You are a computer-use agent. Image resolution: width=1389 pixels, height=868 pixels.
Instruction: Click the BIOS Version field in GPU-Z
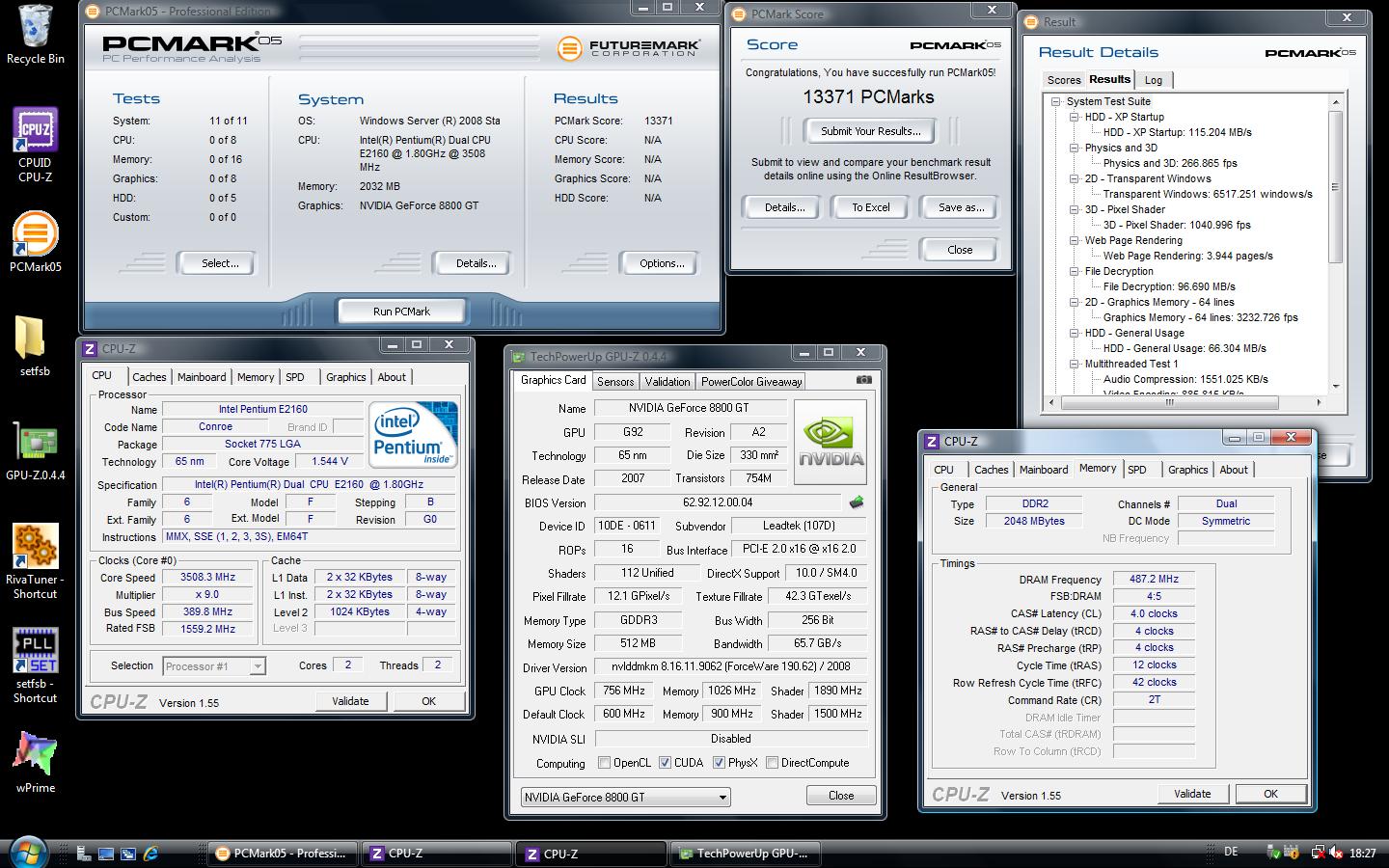[x=719, y=502]
